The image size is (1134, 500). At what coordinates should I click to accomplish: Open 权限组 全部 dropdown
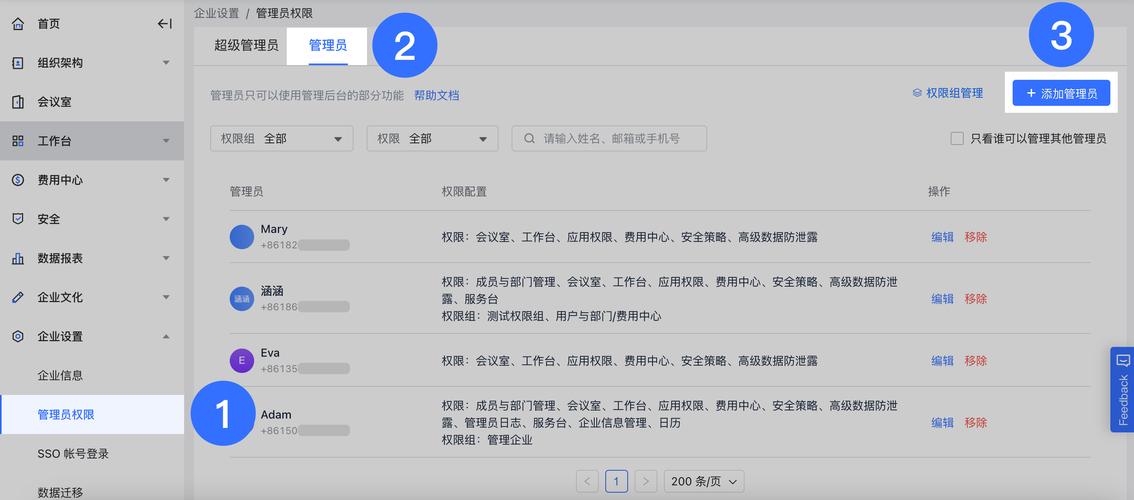pos(281,138)
